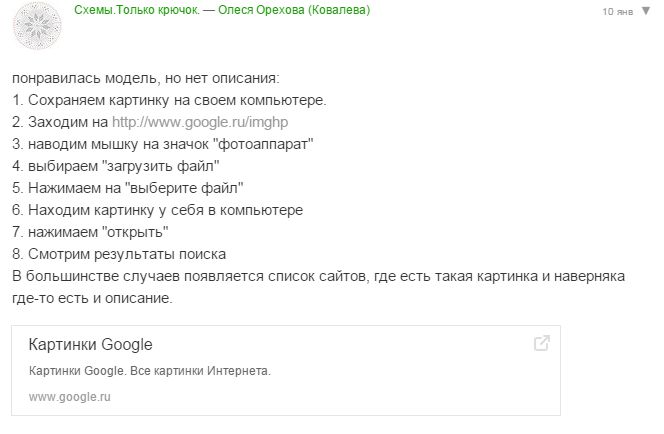Open the Схемы.Только крючок. group link
664x434 pixels.
[137, 10]
